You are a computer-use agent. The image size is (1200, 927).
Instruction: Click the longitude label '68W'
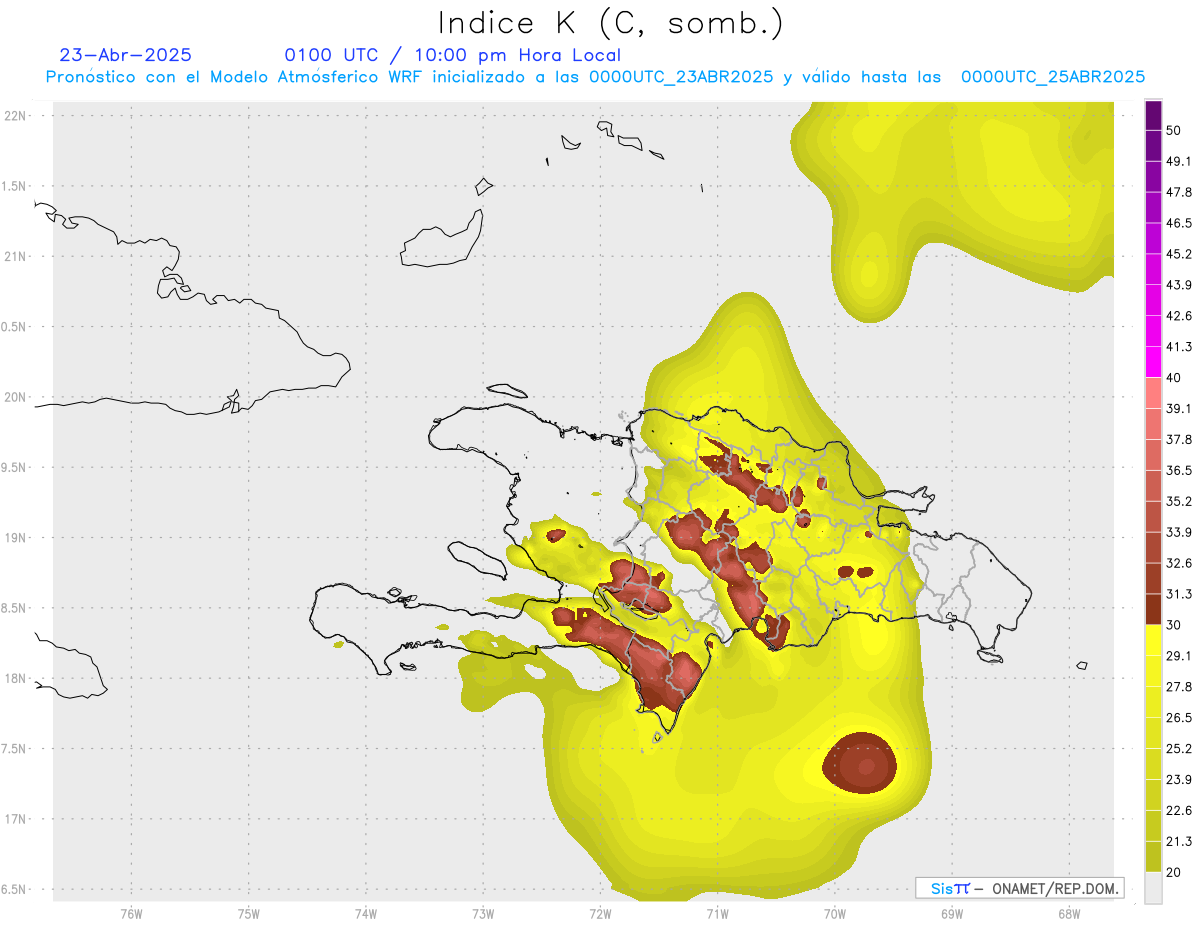(x=1068, y=914)
